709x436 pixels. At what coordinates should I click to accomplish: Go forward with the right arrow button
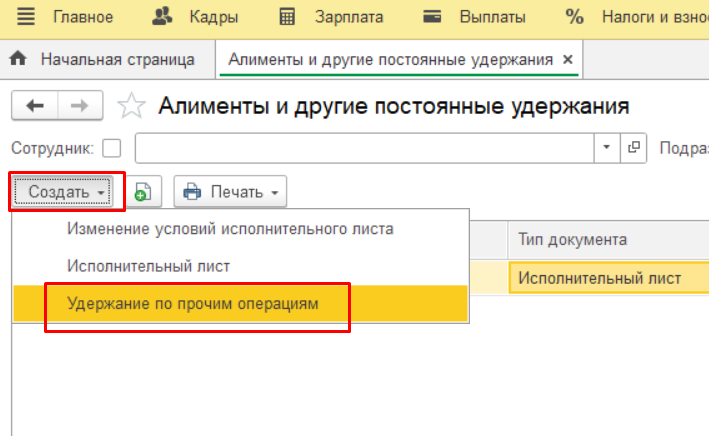pyautogui.click(x=81, y=106)
